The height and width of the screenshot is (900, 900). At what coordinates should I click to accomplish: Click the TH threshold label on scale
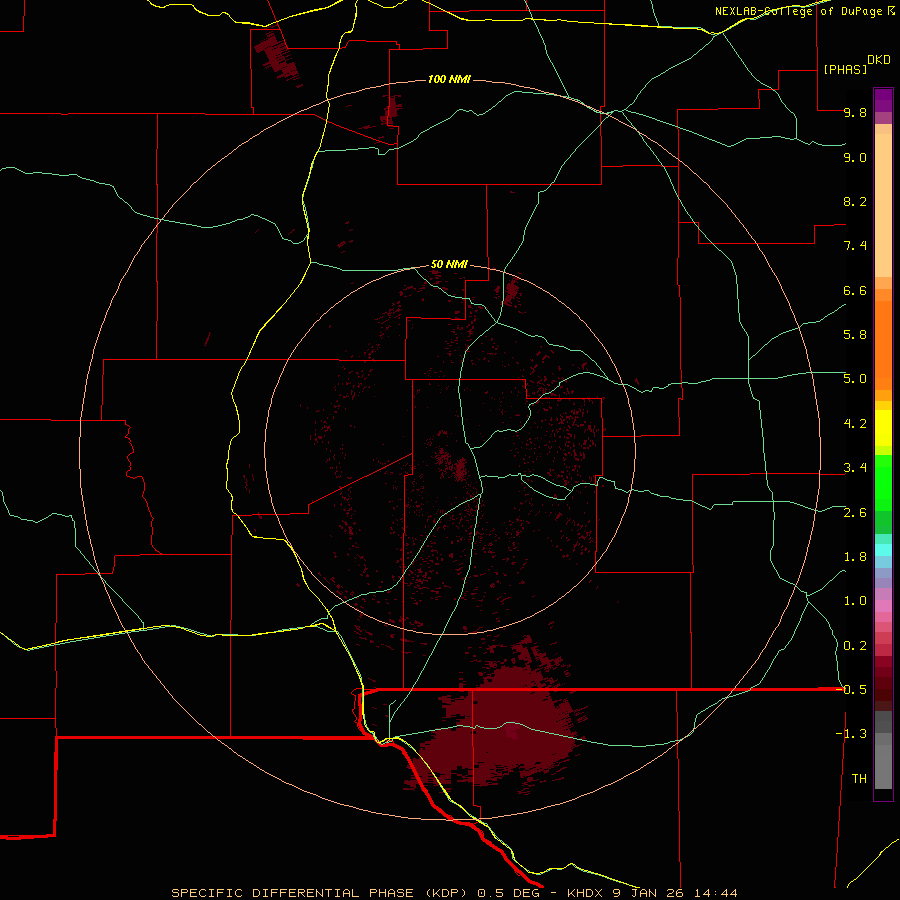(x=859, y=779)
